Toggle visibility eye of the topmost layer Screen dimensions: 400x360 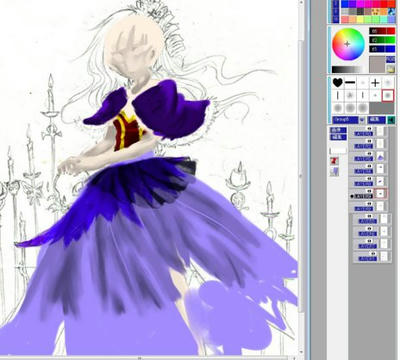click(x=369, y=128)
